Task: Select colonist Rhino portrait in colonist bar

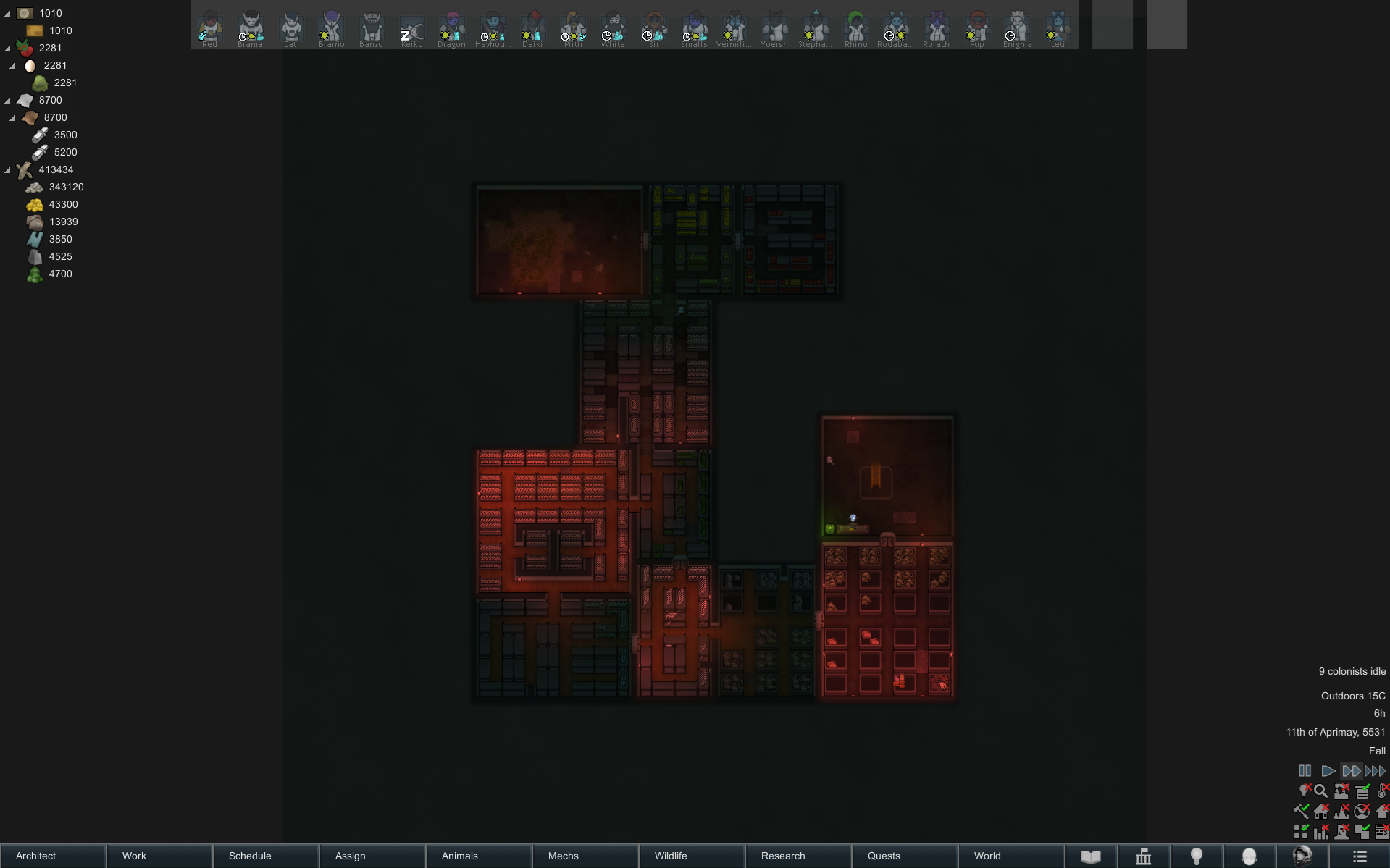Action: tap(855, 27)
